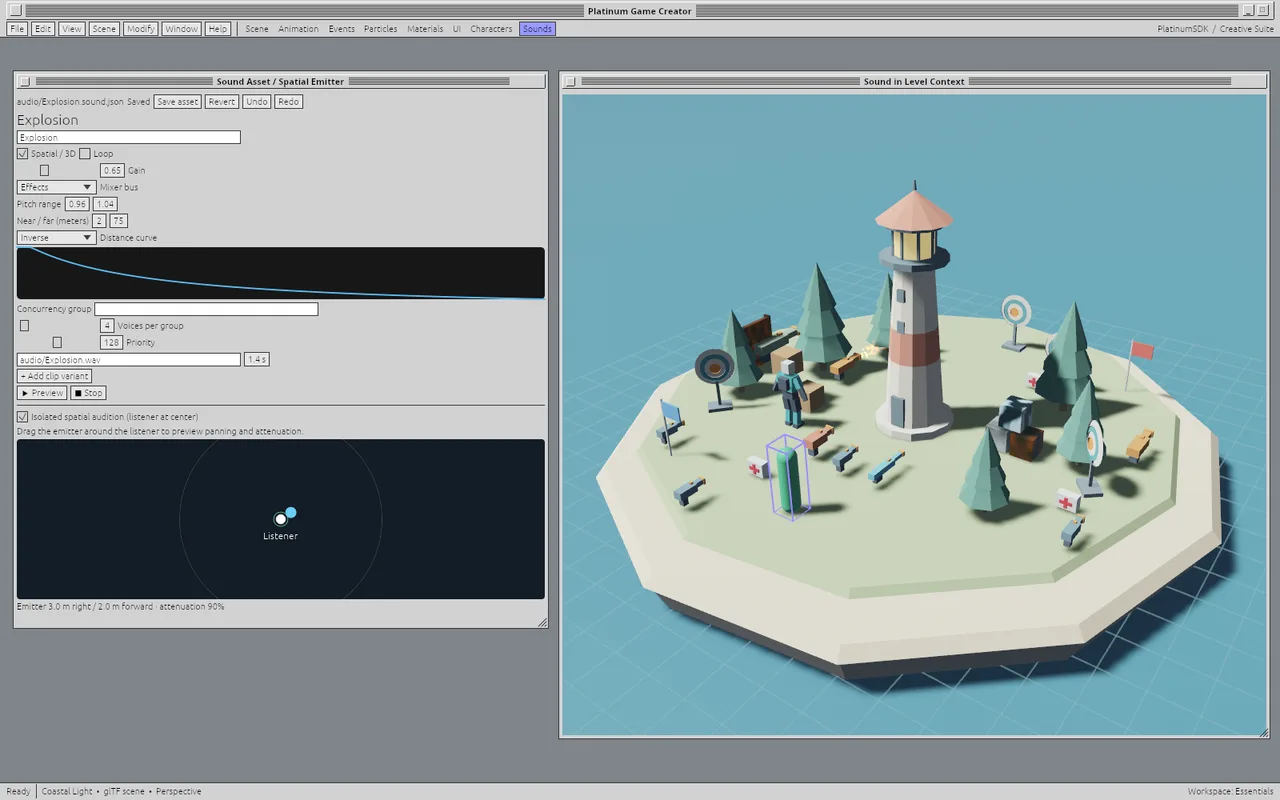Click Add clip variant
This screenshot has height=800, width=1280.
(x=55, y=376)
